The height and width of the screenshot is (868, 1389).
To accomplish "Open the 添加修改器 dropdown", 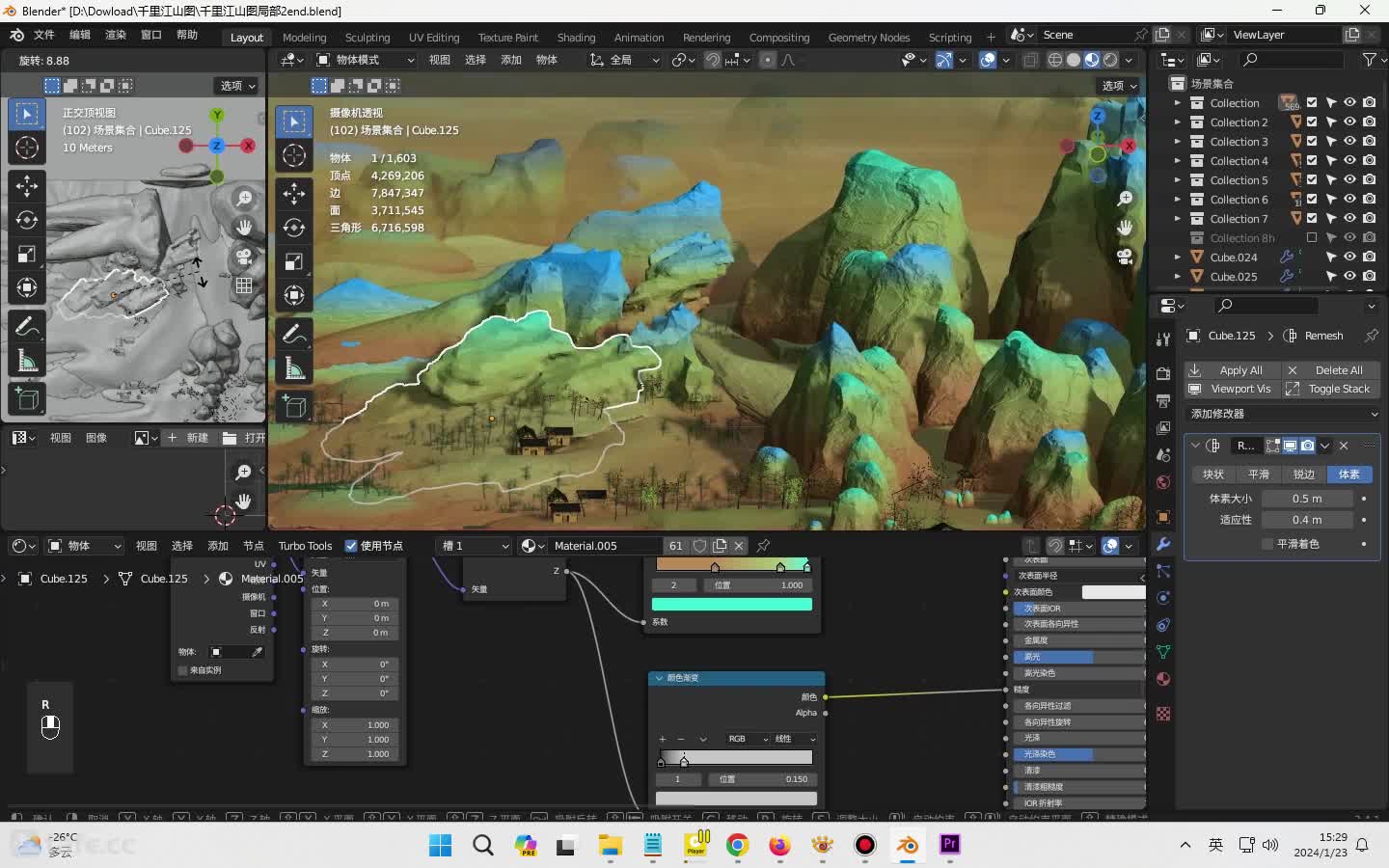I will 1283,414.
